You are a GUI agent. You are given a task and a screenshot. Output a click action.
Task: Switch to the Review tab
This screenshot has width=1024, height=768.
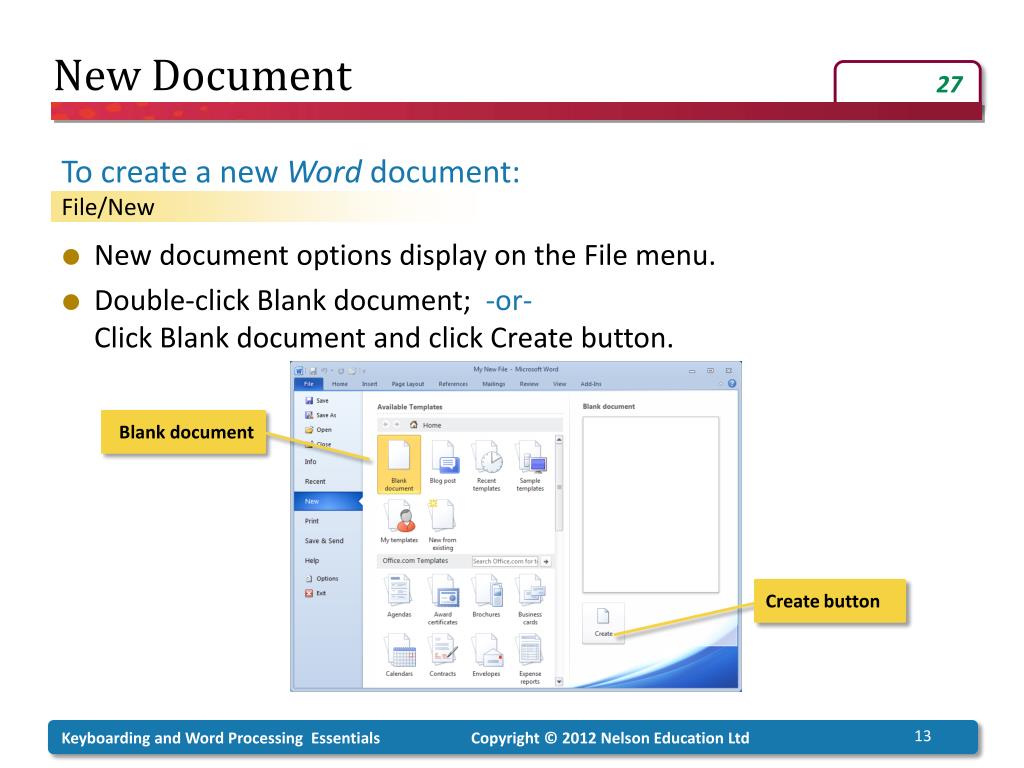point(529,384)
